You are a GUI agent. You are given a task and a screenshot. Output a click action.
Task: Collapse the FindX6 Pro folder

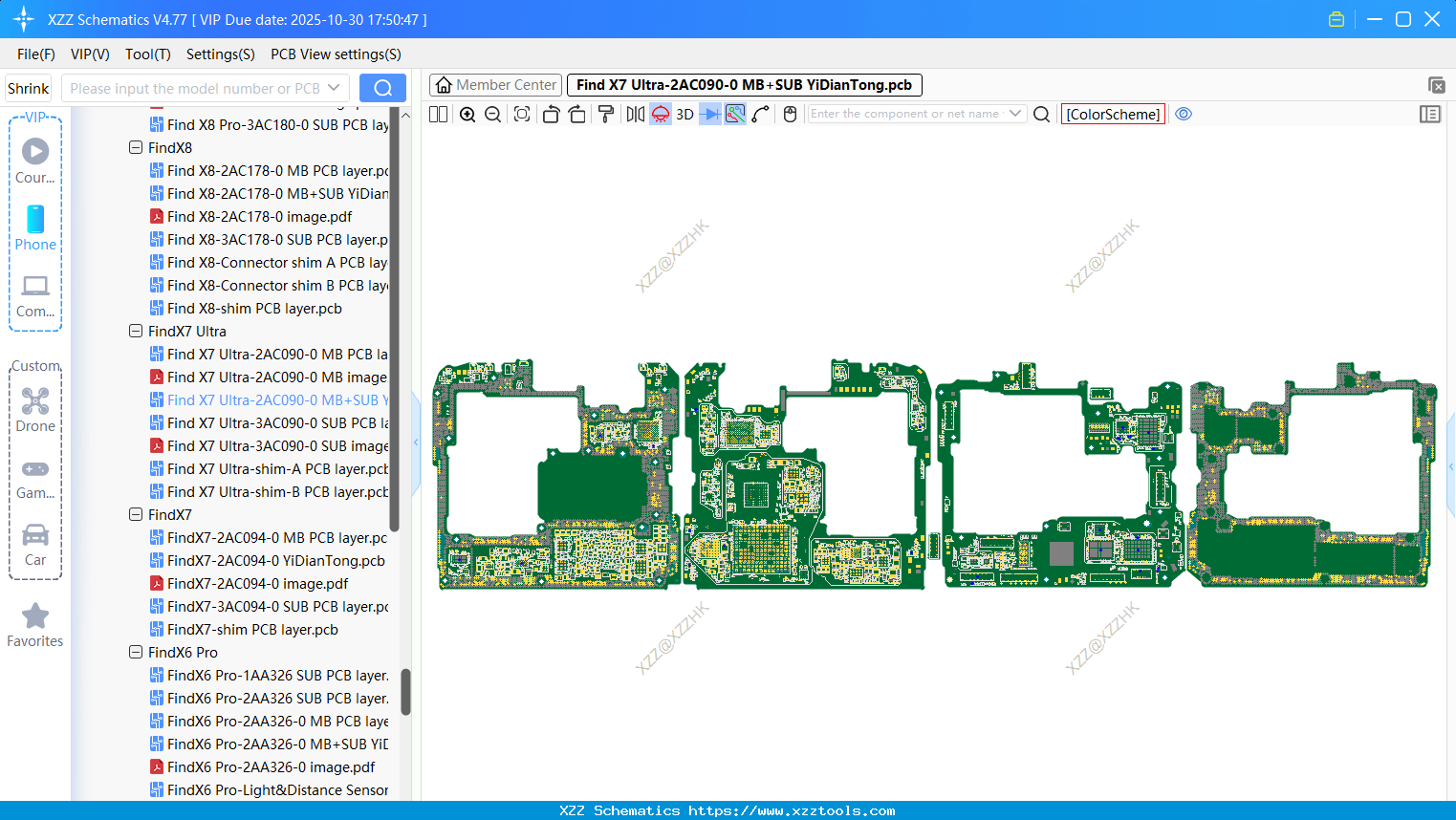pos(136,653)
